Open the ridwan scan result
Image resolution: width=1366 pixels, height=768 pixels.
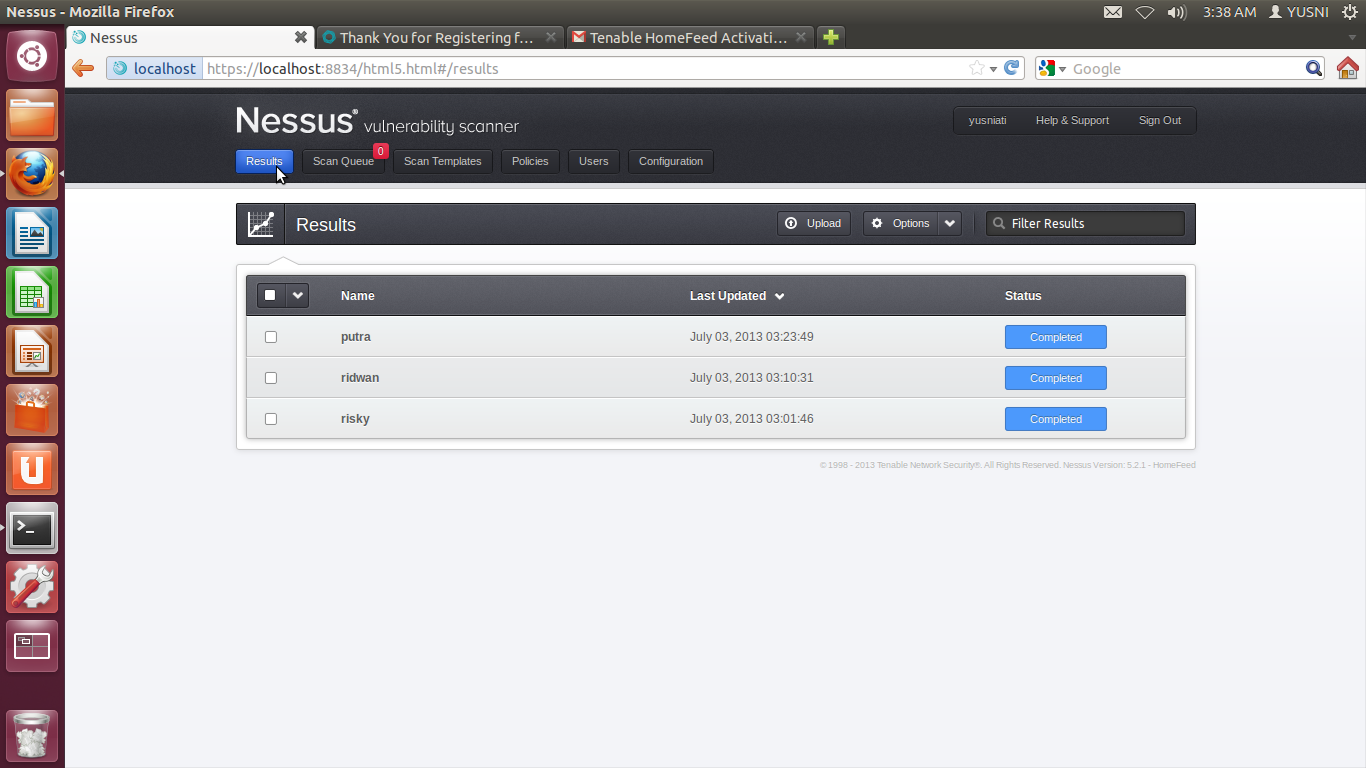pyautogui.click(x=360, y=378)
